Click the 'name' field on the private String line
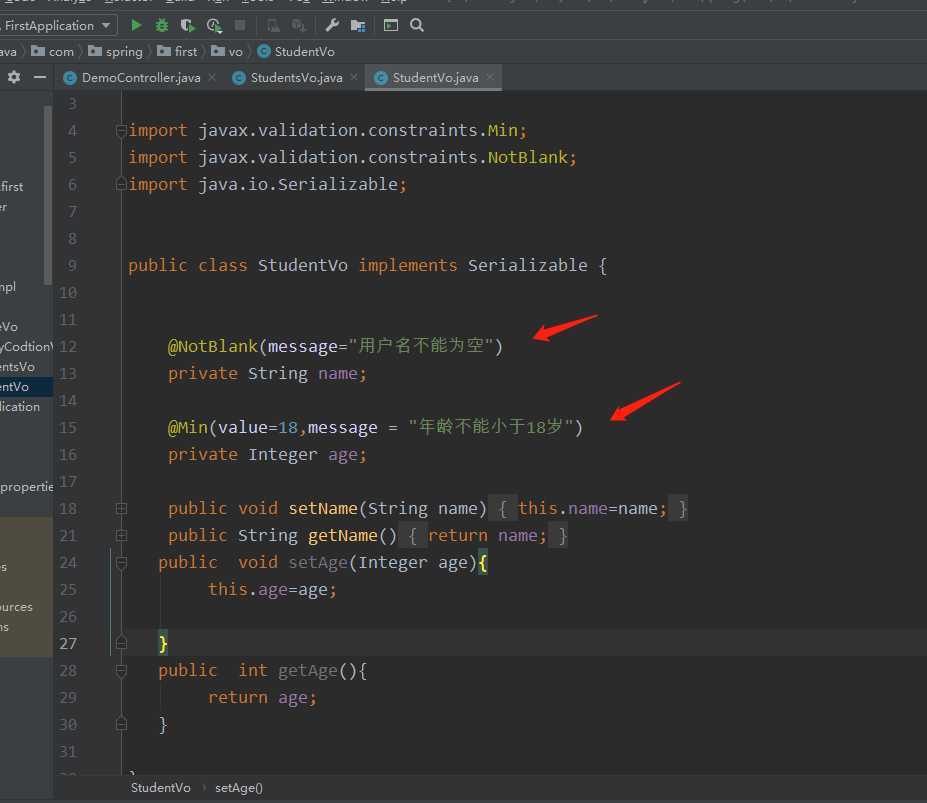 [x=338, y=374]
